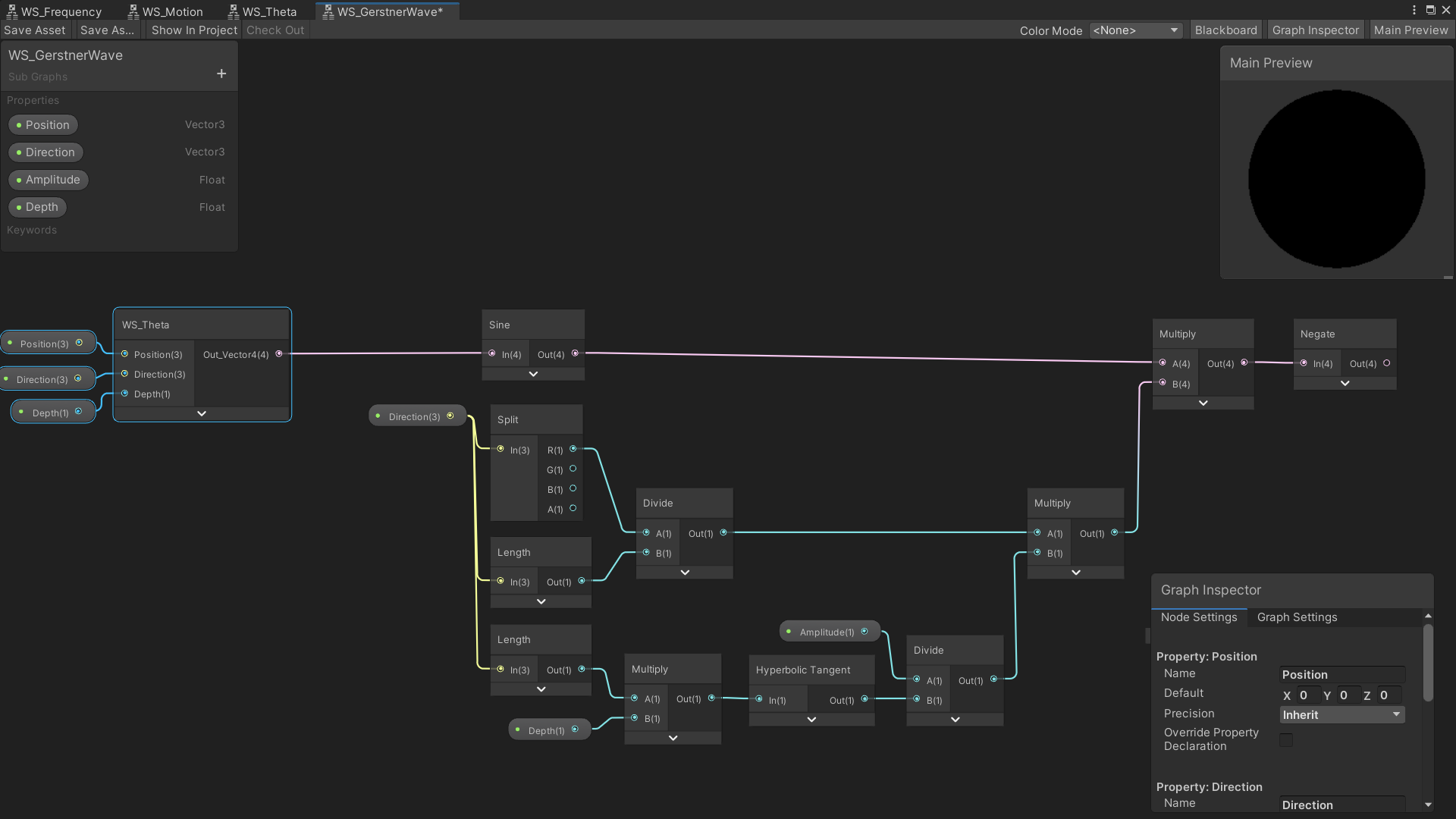
Task: Open Graph Settings tab in Graph Inspector
Action: pos(1297,617)
